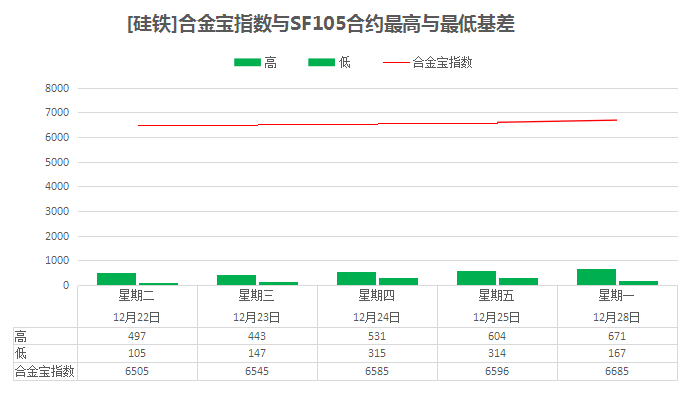Click the 12月22日 date label
The image size is (693, 397).
click(x=137, y=317)
